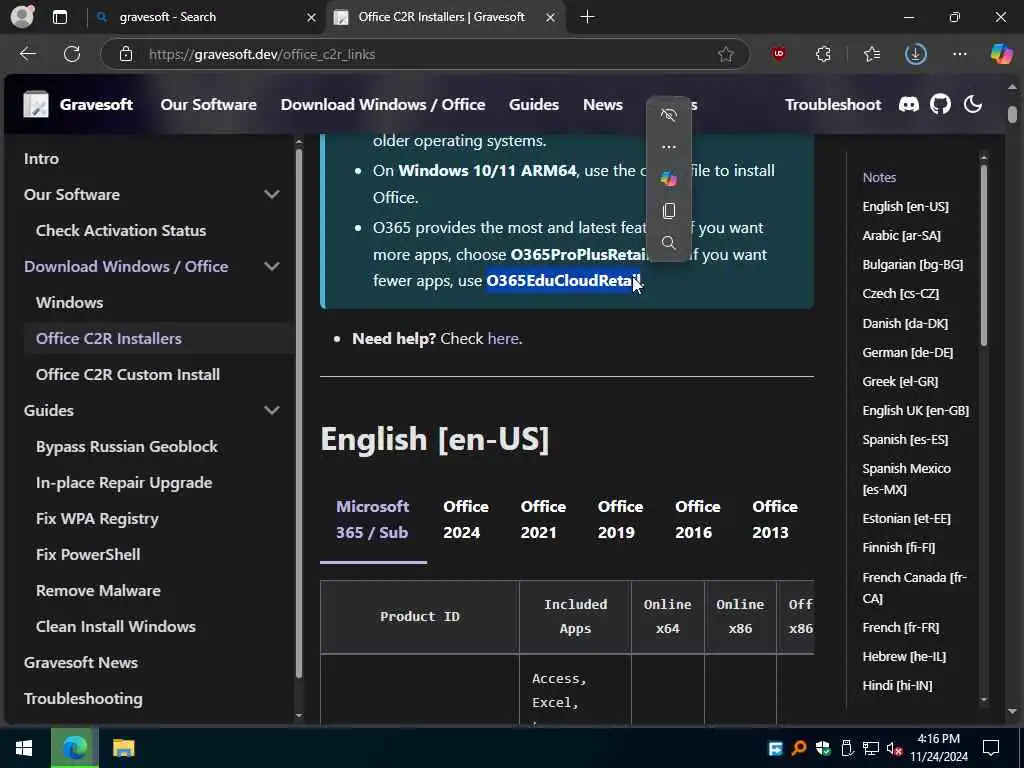Open the Extensions puzzle icon
Image resolution: width=1024 pixels, height=768 pixels.
824,54
